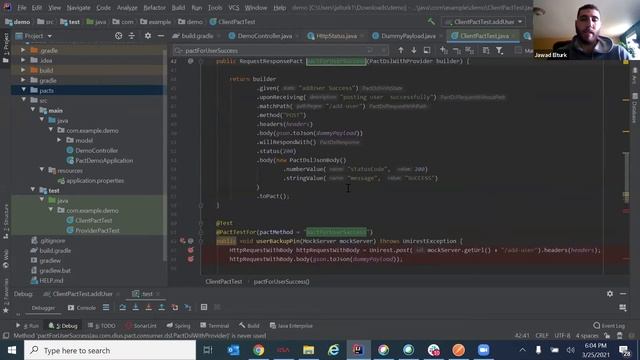Toggle code folding at pactForUserSuccess method
This screenshot has width=640, height=360.
click(200, 61)
